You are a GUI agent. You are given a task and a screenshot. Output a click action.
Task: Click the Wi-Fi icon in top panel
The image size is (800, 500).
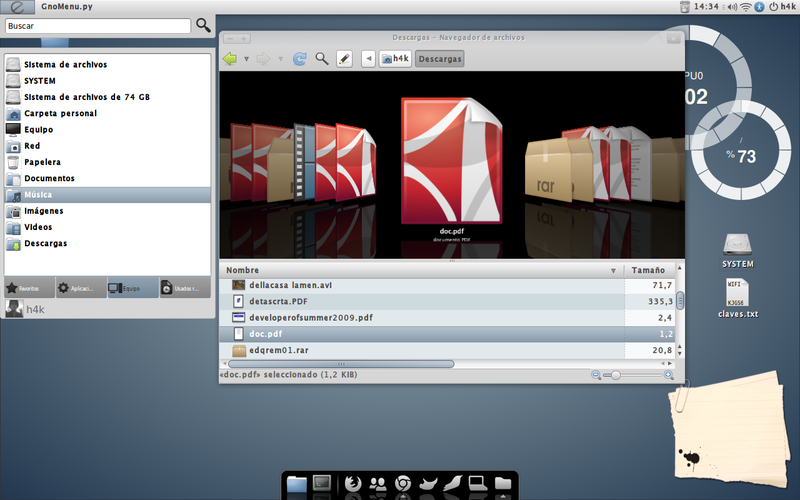click(746, 7)
